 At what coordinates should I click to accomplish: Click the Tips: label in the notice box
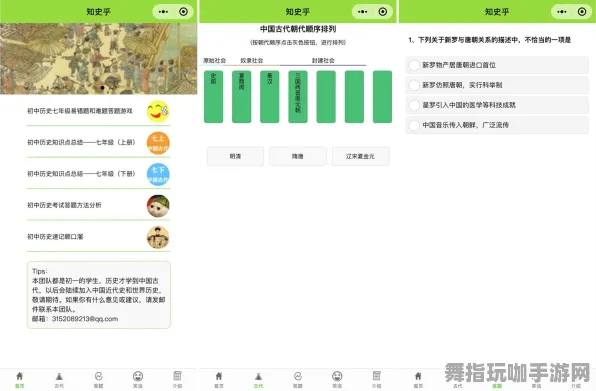coord(40,271)
